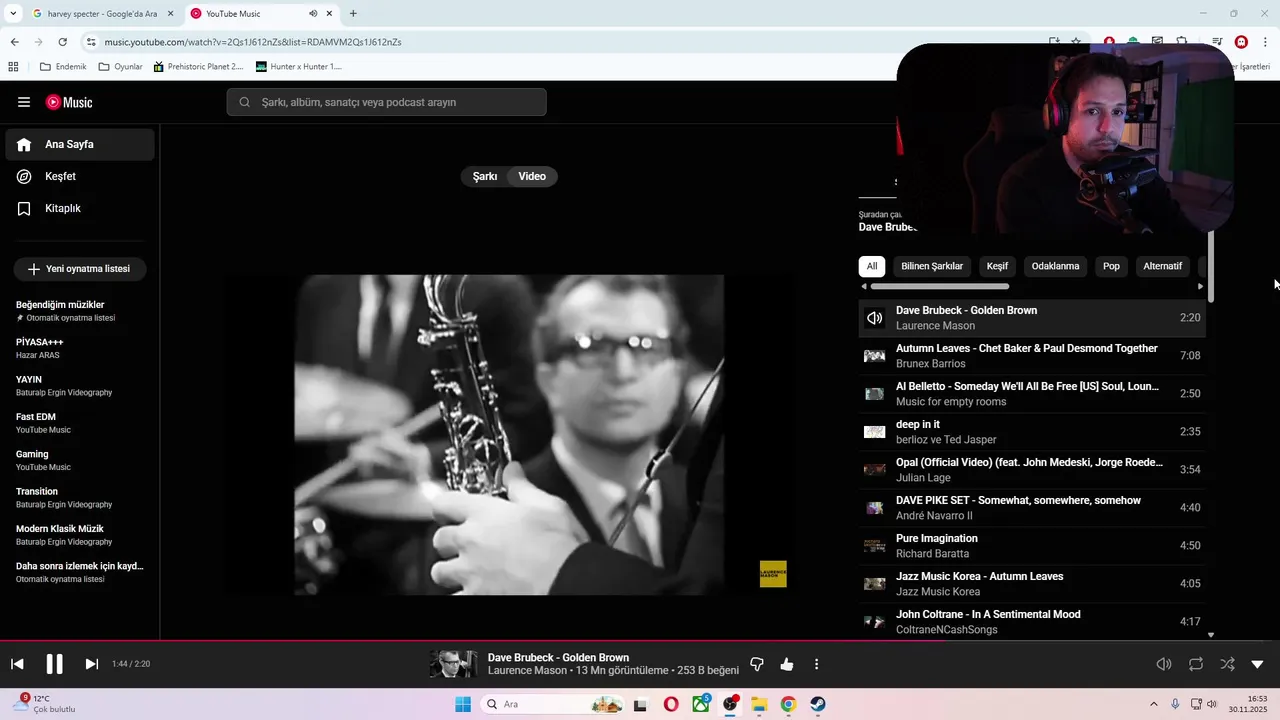1280x720 pixels.
Task: Open the player bar album thumbnail
Action: (x=453, y=664)
